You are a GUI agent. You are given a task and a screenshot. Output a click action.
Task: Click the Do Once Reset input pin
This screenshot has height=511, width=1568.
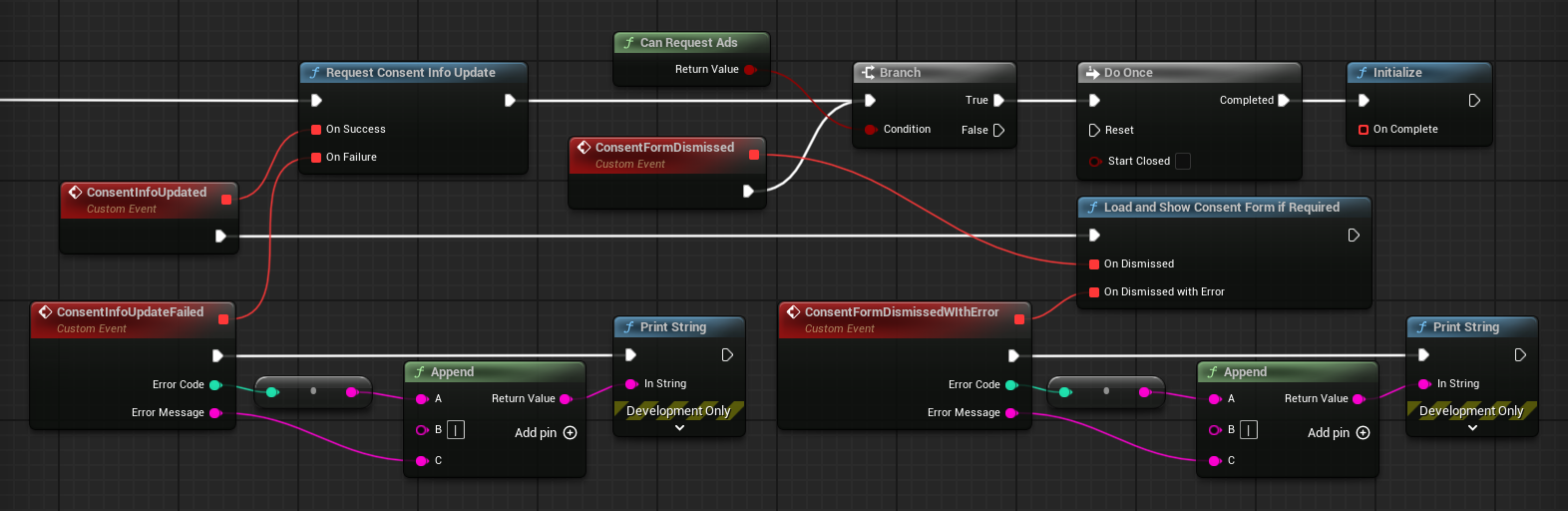[x=1094, y=131]
